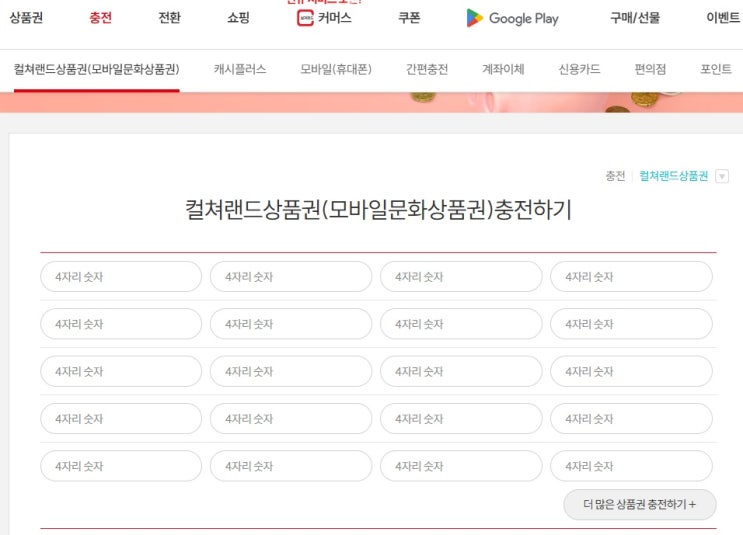Switch to the 포인트 tab
The width and height of the screenshot is (743, 535).
point(716,69)
